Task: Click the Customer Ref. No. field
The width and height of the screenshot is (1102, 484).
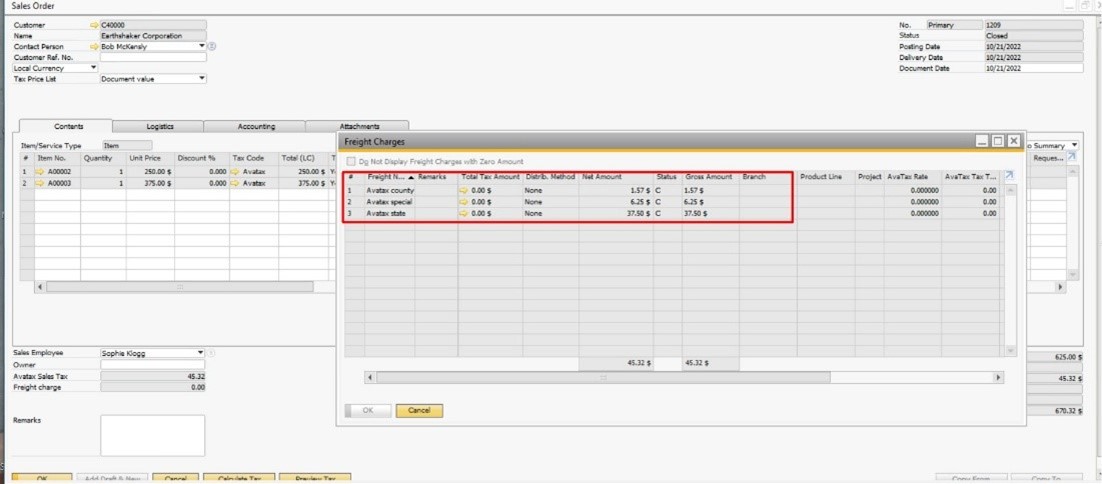Action: [x=153, y=58]
